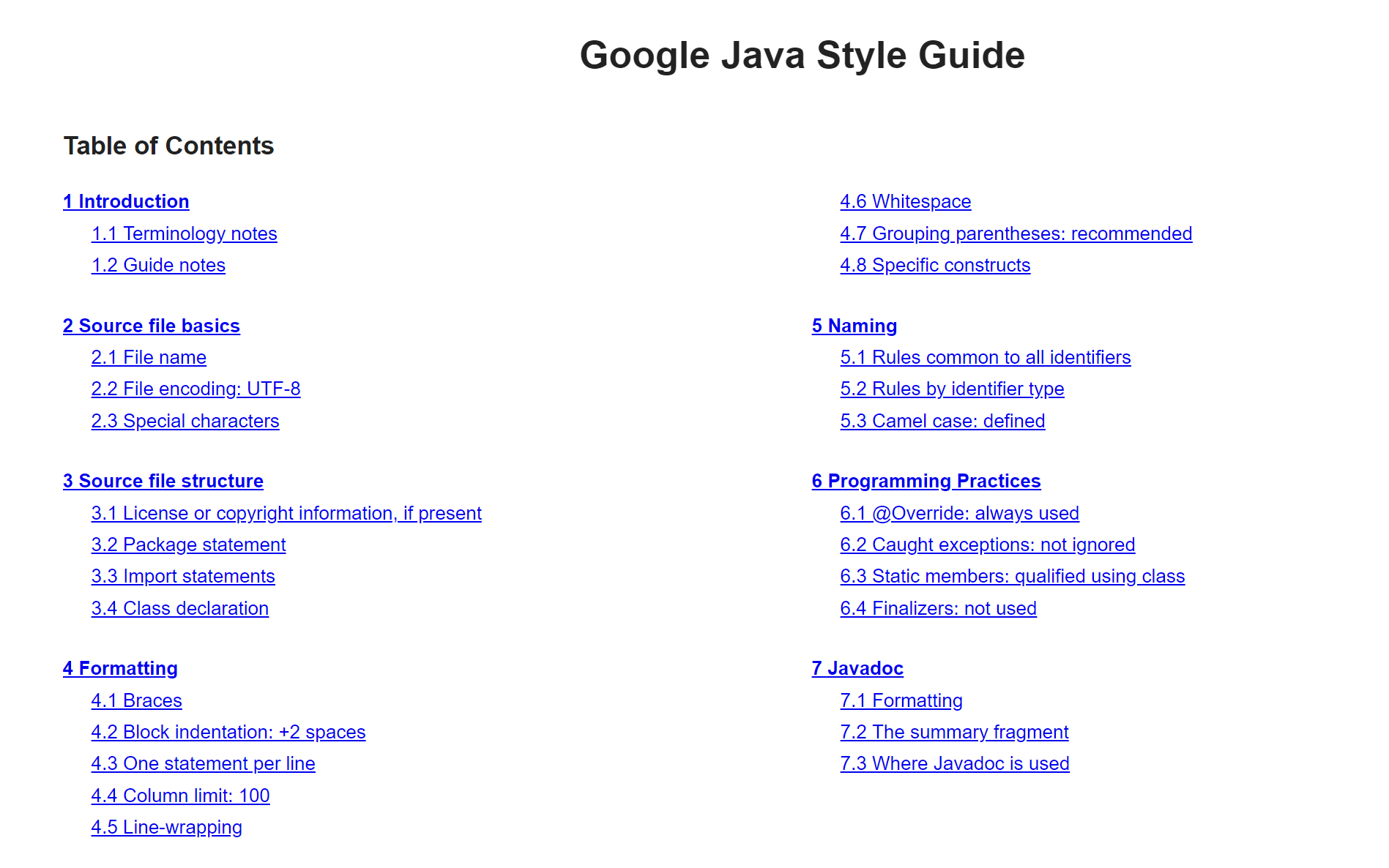Open '5.1 Rules common to all identifiers'
Screen dimensions: 1389x868
986,357
